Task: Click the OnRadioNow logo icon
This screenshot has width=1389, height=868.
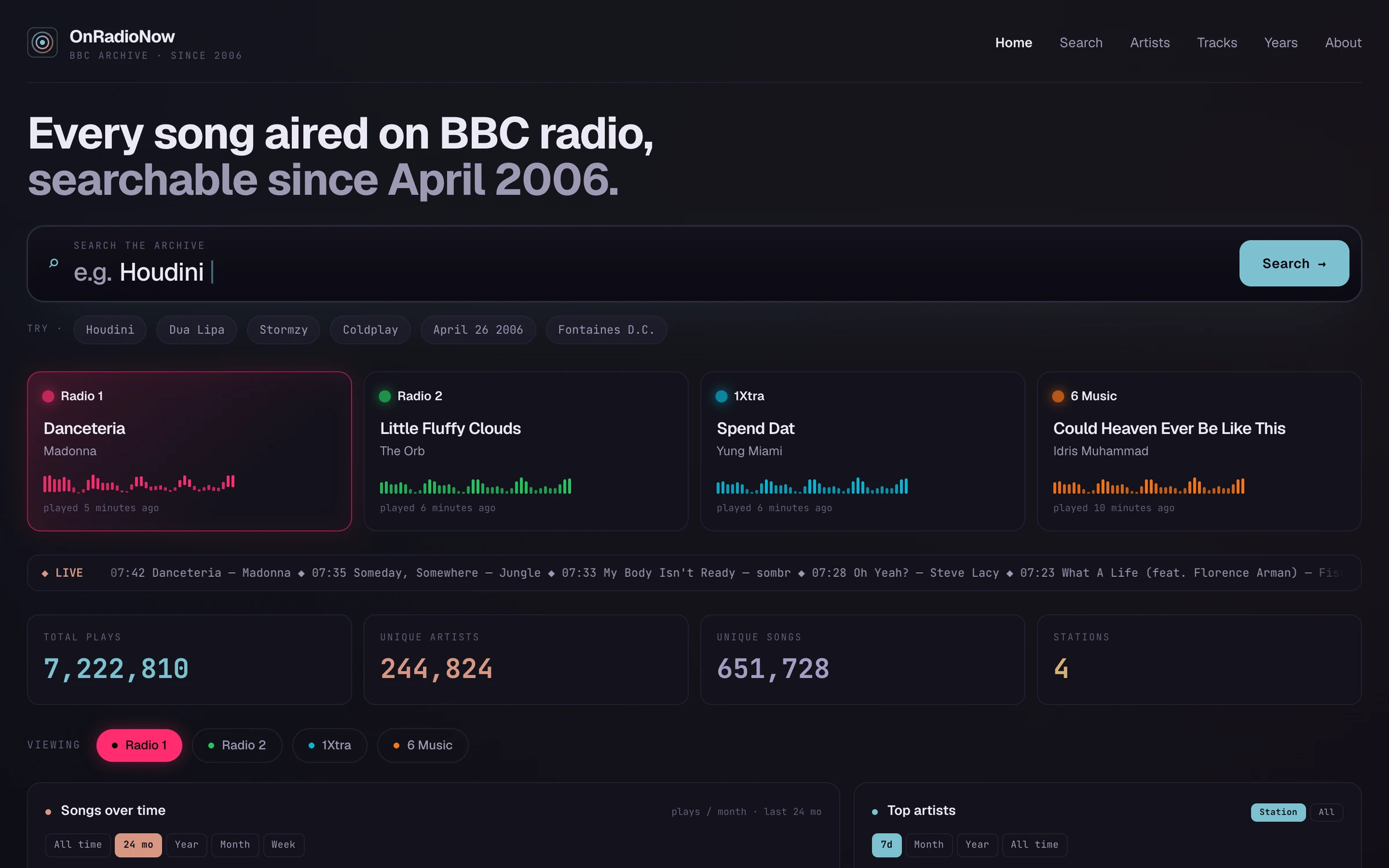Action: pos(42,42)
